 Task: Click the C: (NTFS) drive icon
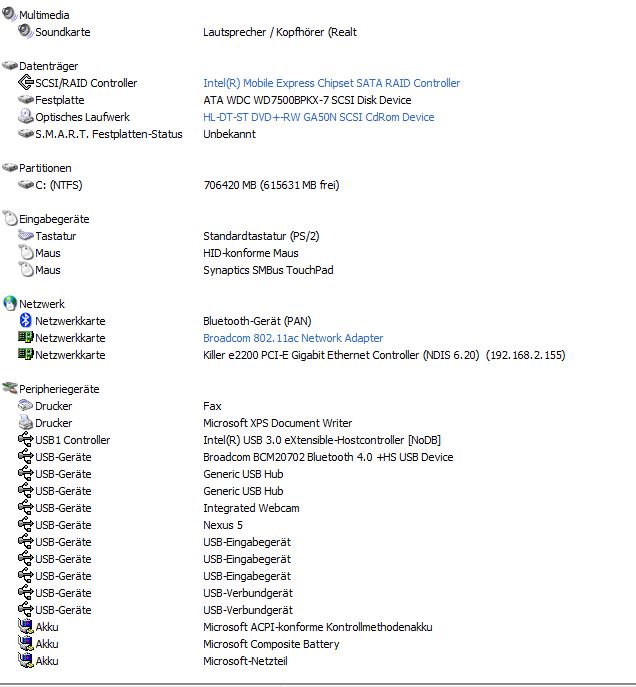point(26,184)
